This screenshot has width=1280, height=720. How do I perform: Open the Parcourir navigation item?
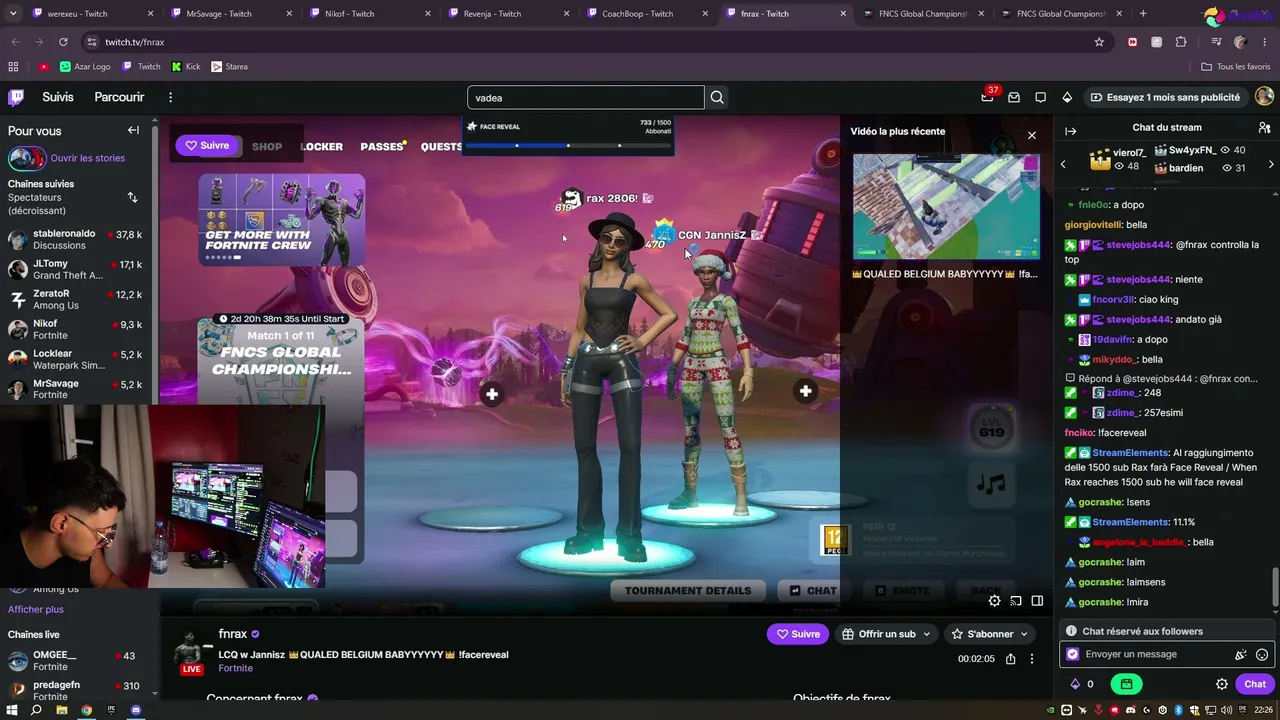point(119,97)
